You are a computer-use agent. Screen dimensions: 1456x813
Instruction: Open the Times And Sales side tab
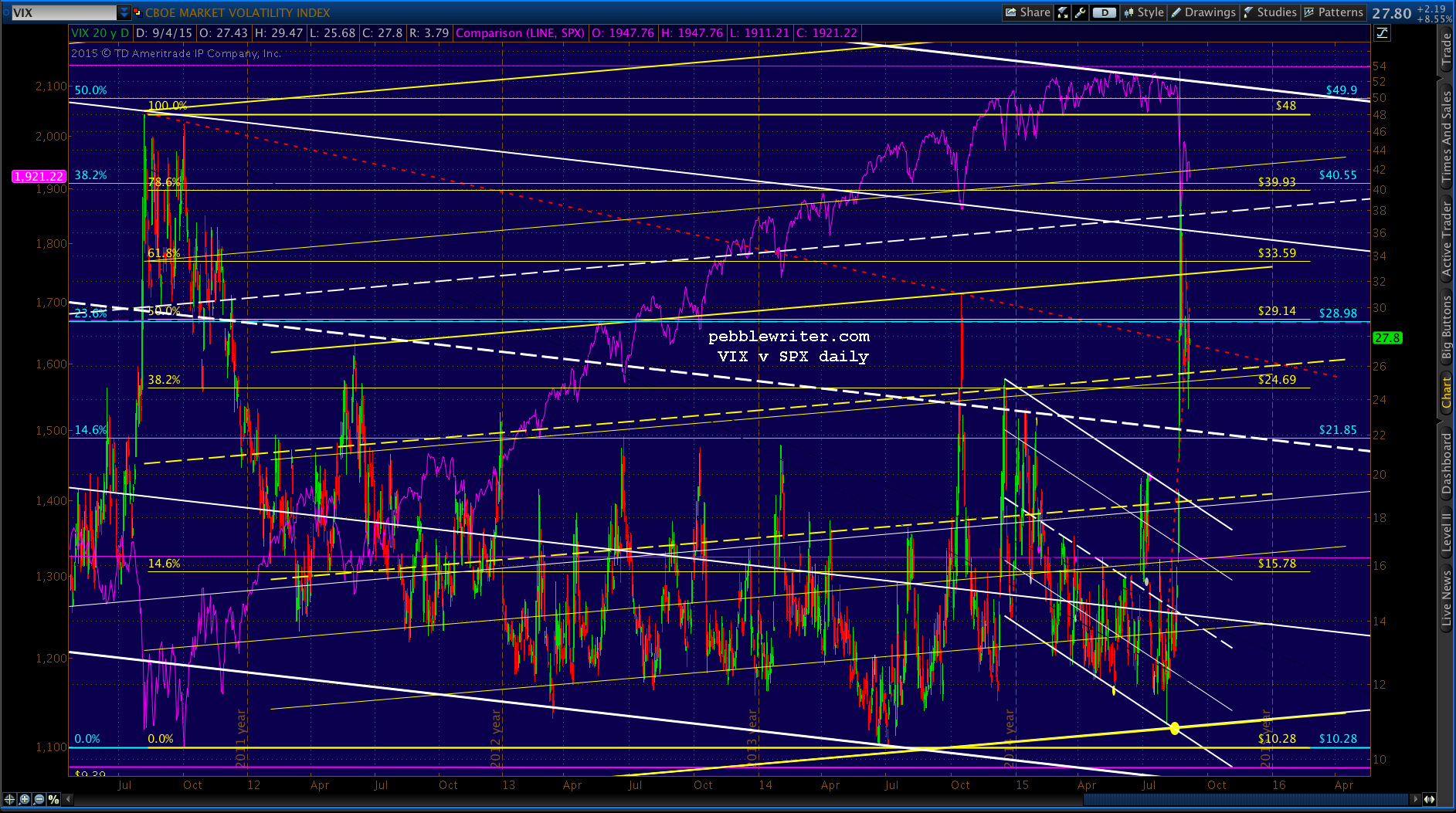(x=1447, y=136)
